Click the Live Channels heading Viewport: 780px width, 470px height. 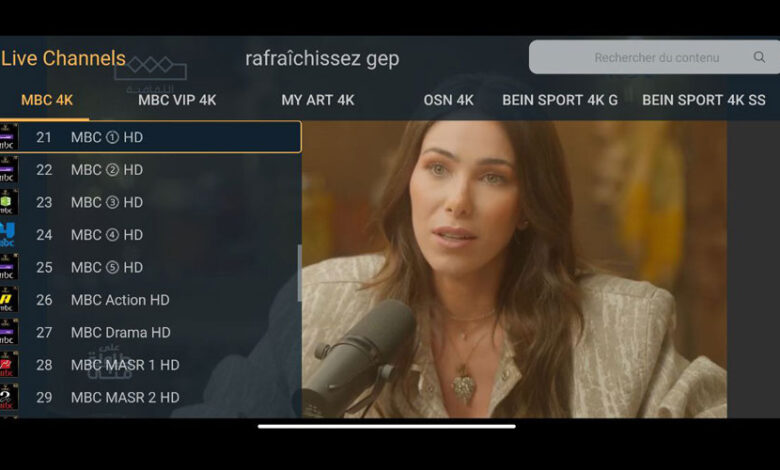click(x=63, y=58)
